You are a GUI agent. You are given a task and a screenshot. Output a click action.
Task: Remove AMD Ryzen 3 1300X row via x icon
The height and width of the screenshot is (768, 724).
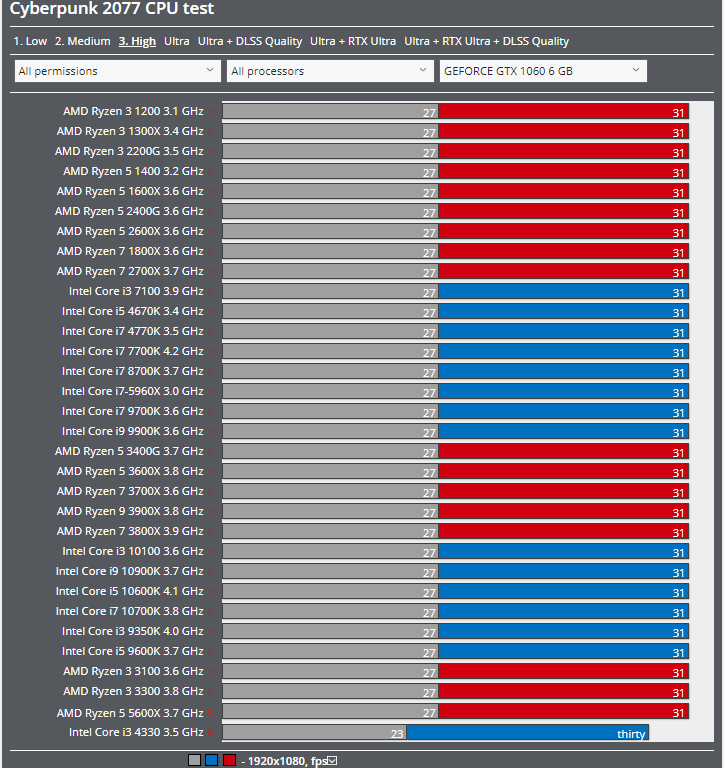(211, 132)
